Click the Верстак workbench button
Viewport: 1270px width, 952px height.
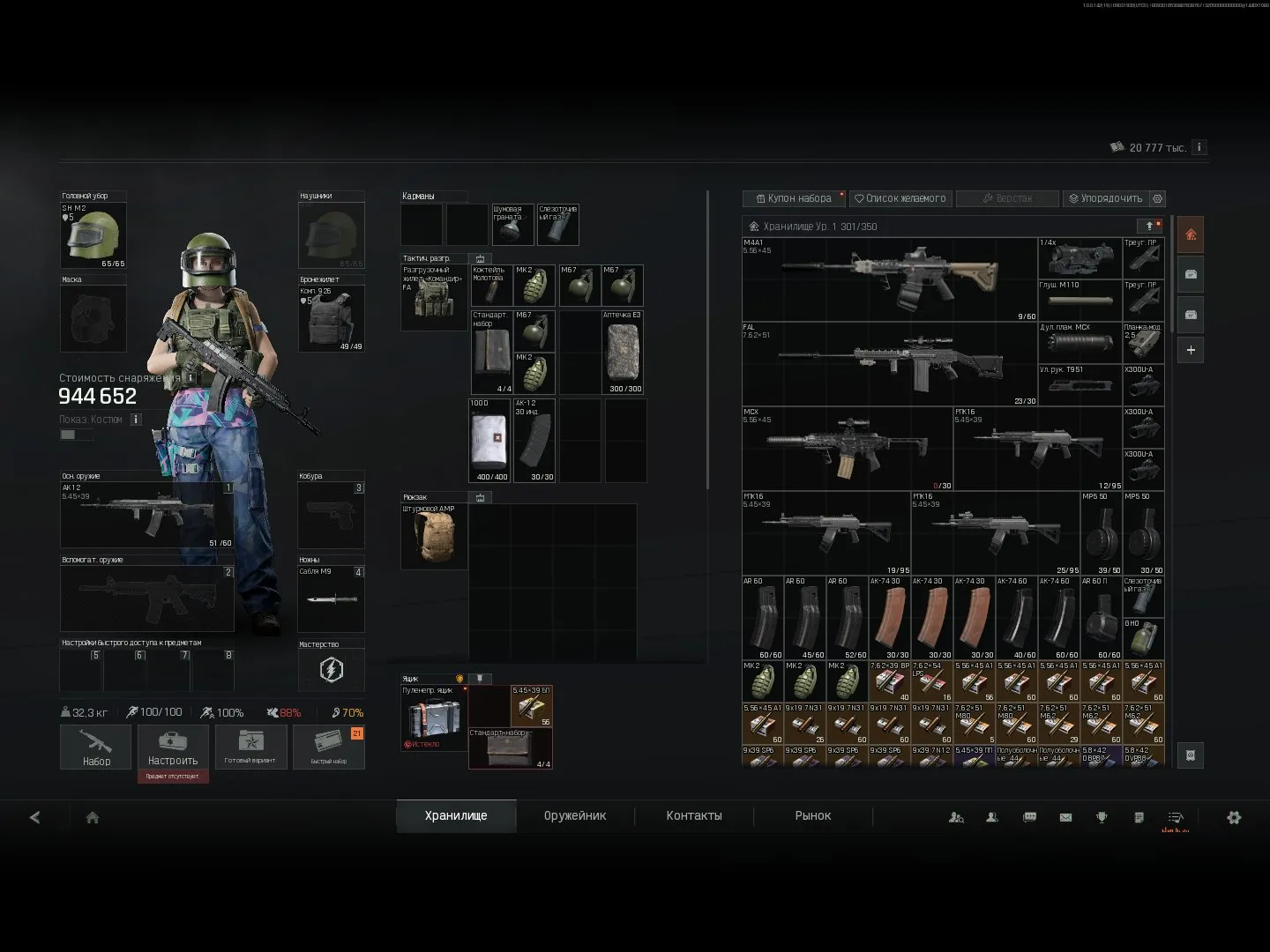1007,198
